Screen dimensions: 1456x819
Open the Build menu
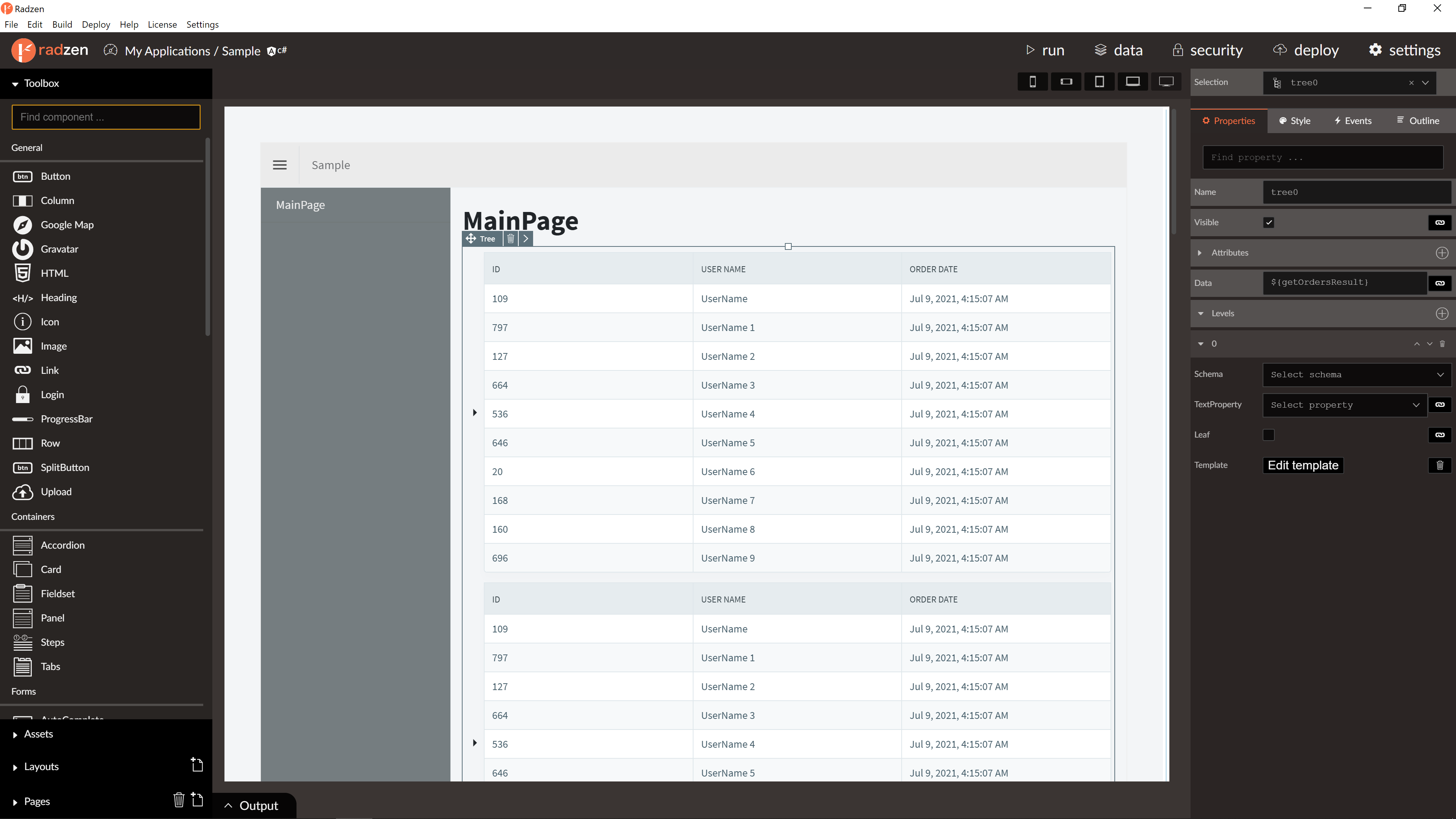pos(62,24)
